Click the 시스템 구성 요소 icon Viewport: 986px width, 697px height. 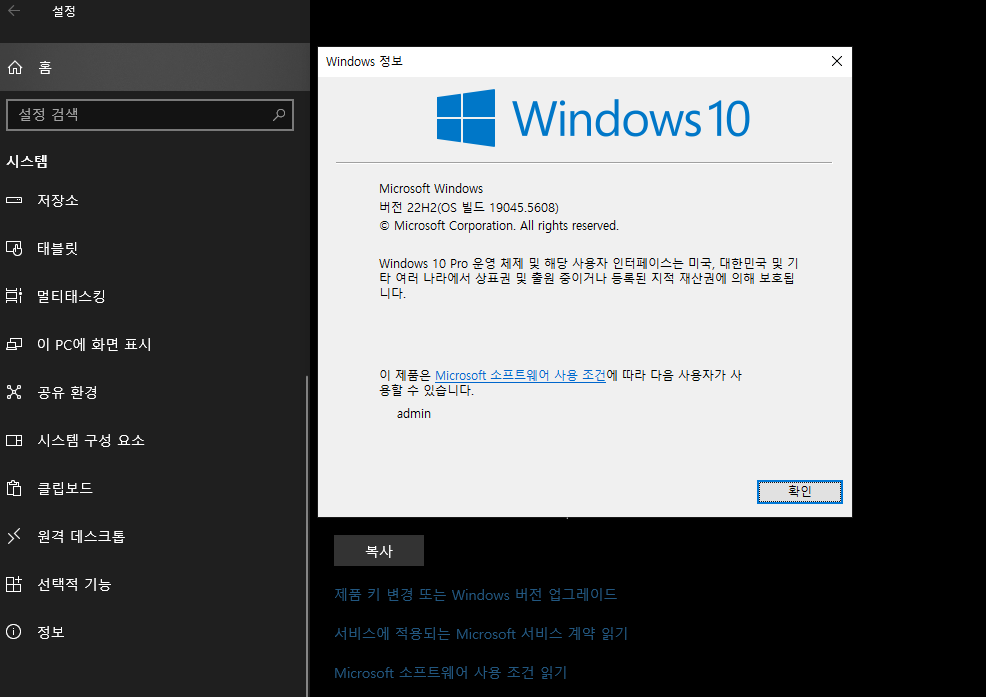click(14, 440)
